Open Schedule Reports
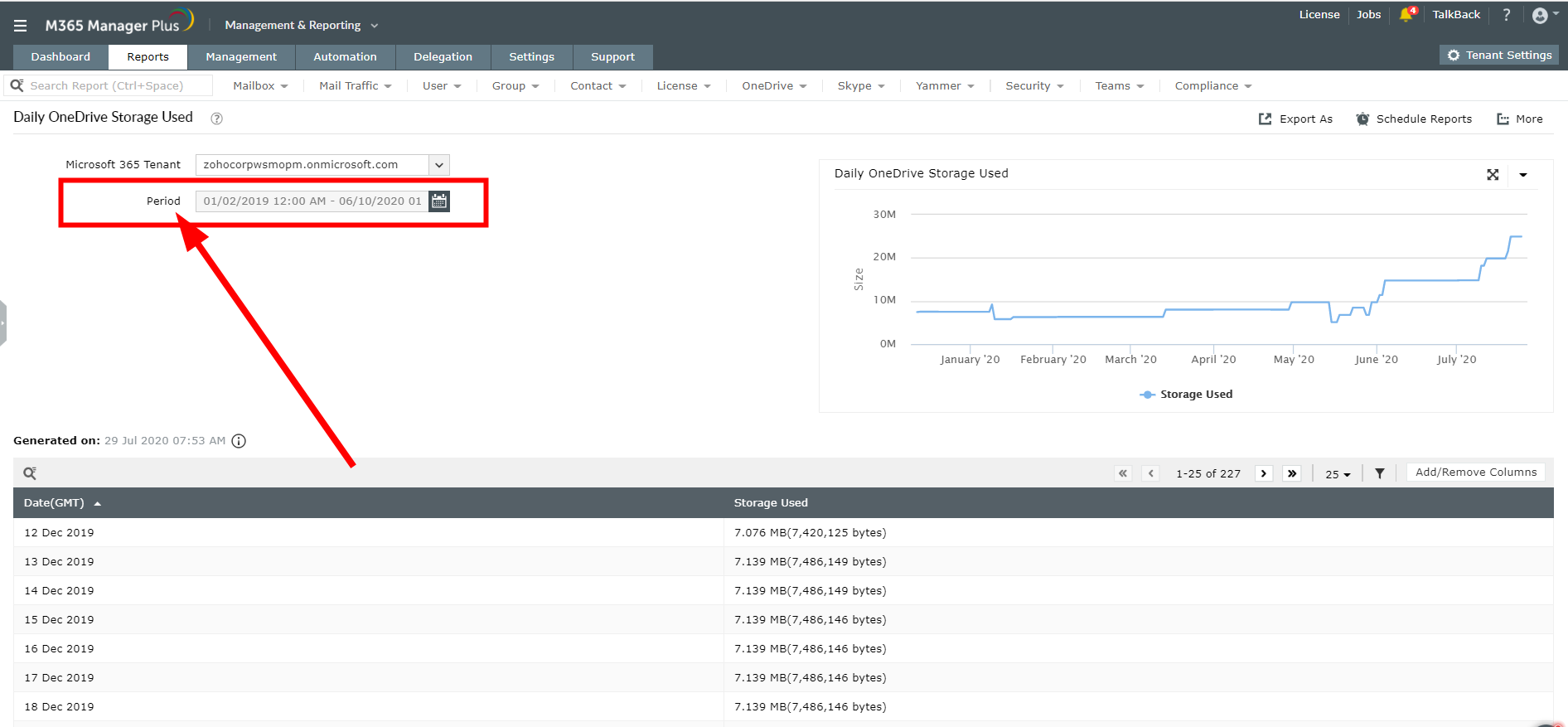This screenshot has height=727, width=1568. (x=1414, y=119)
